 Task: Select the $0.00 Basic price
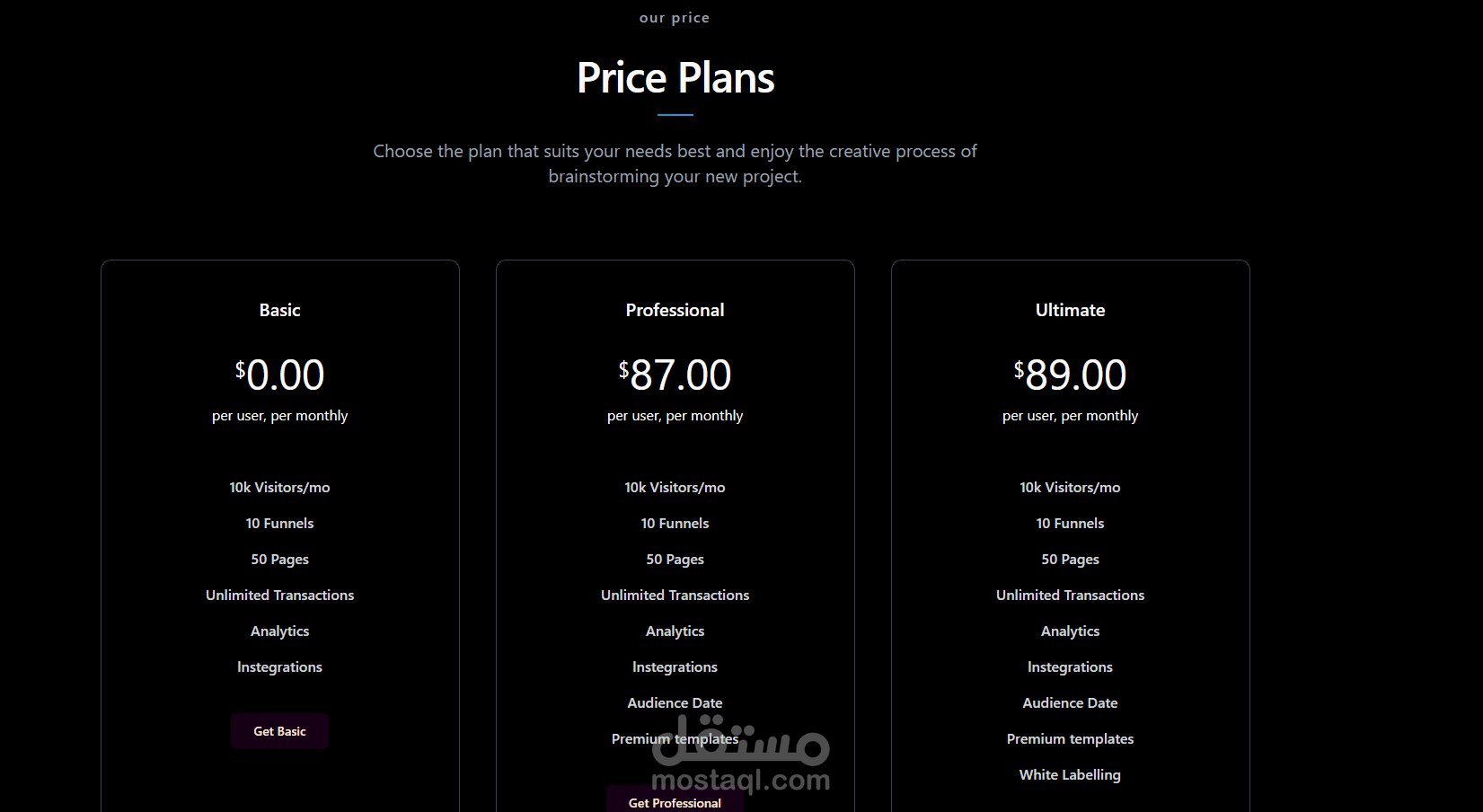pos(279,375)
